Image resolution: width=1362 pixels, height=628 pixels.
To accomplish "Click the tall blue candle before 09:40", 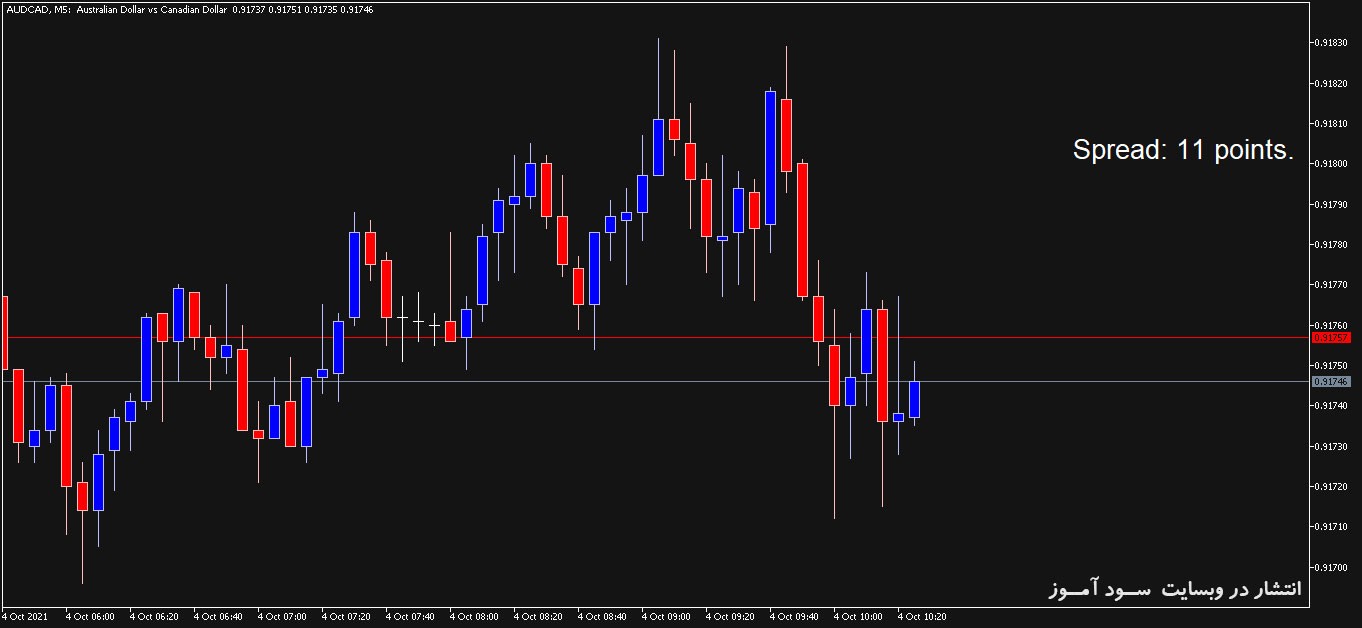I will click(x=770, y=158).
